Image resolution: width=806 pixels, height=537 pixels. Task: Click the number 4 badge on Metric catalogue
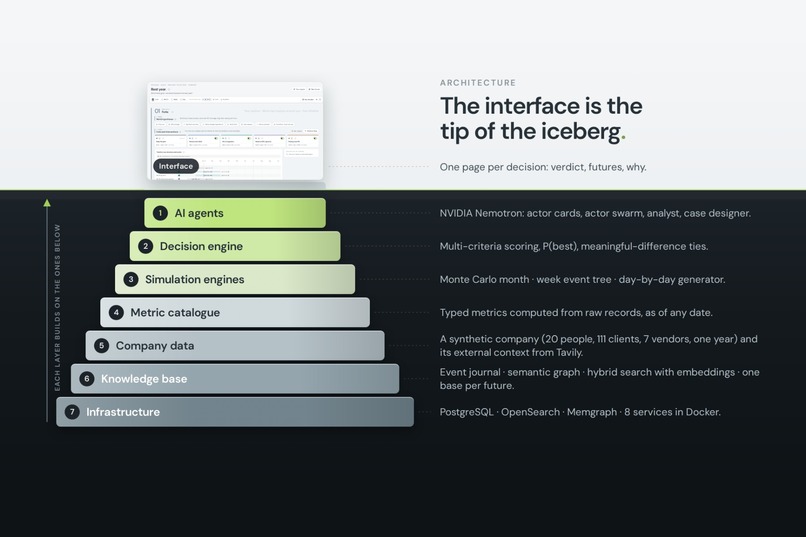pos(116,312)
